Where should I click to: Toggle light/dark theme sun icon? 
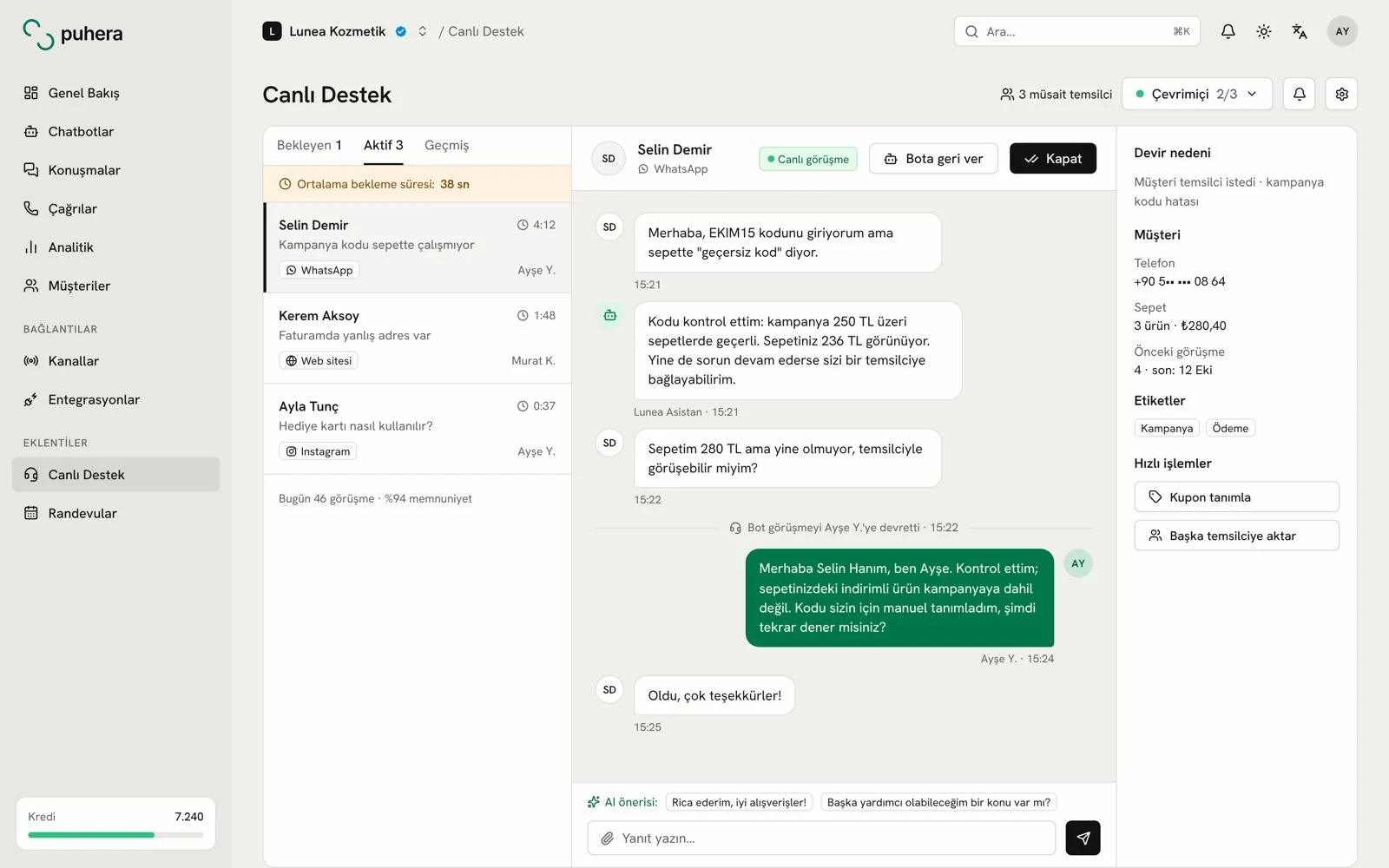(1263, 31)
